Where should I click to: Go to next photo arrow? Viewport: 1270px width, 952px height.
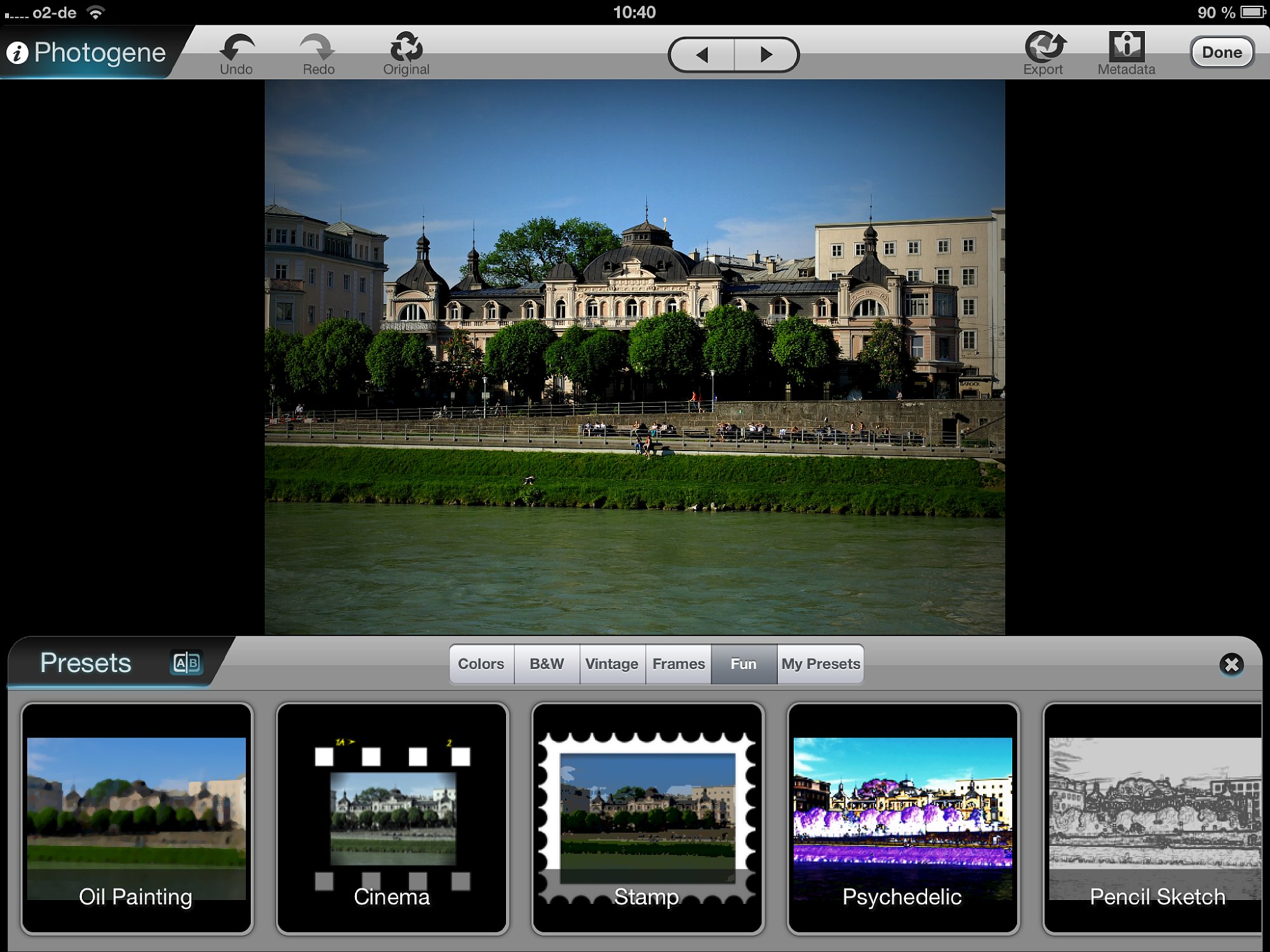click(766, 55)
